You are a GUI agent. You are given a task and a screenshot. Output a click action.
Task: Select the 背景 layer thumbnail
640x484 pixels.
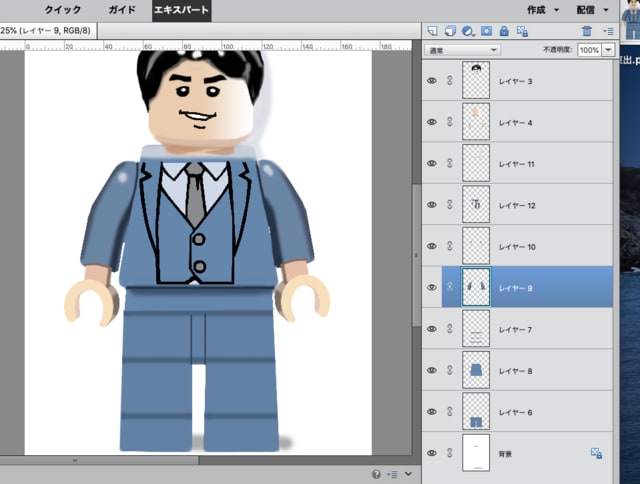point(476,453)
